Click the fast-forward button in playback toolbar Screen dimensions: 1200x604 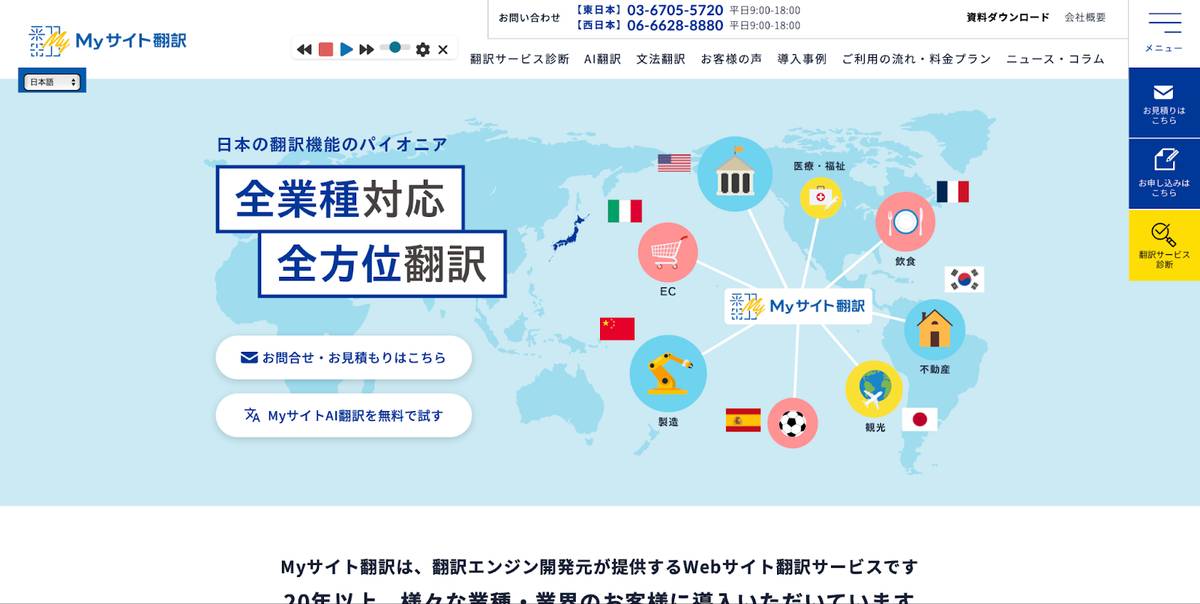tap(367, 49)
